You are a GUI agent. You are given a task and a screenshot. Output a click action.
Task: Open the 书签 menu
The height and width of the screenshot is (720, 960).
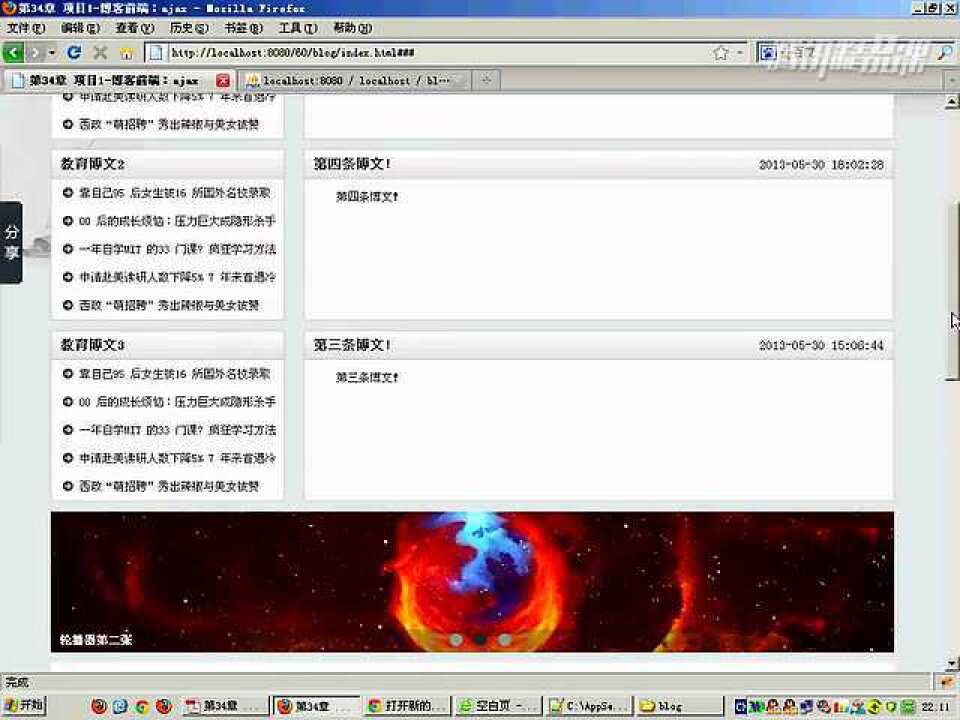point(243,28)
